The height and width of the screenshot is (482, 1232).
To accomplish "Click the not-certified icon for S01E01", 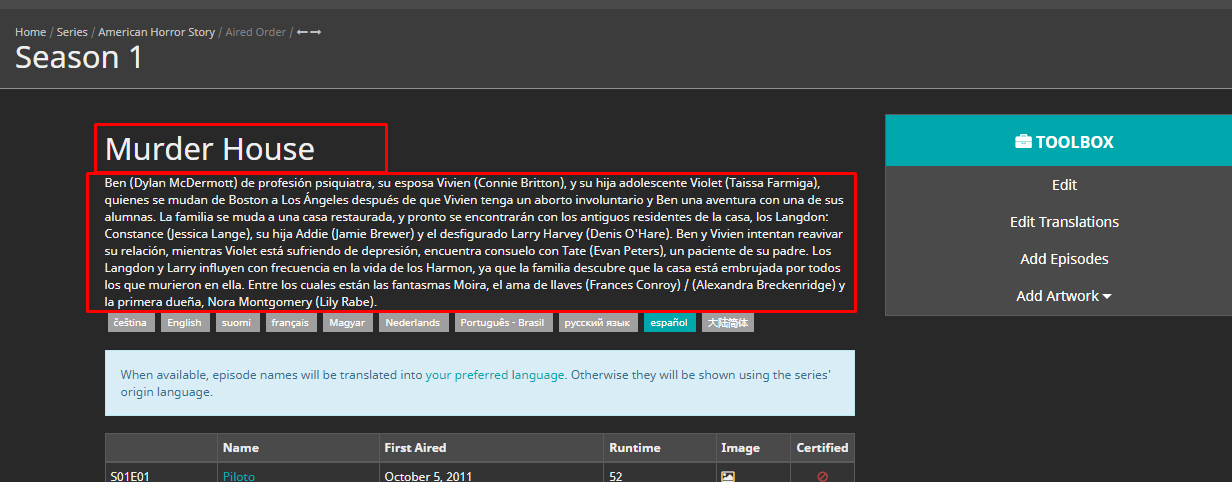I will coord(823,477).
